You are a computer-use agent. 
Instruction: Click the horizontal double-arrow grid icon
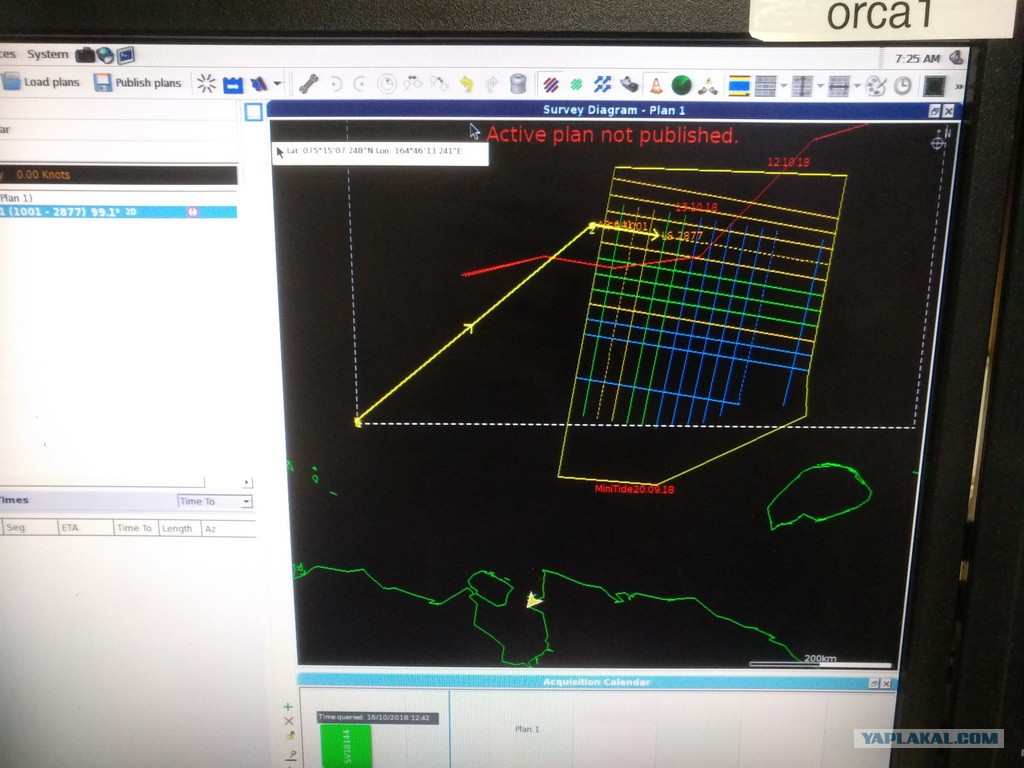click(839, 86)
